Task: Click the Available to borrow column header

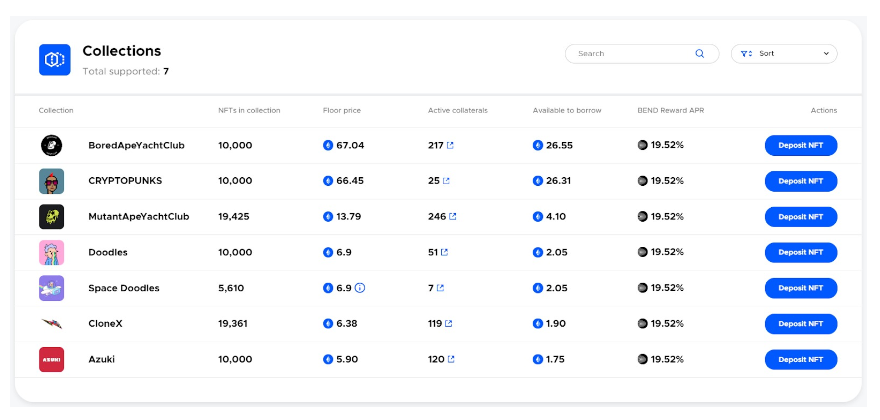Action: click(567, 111)
